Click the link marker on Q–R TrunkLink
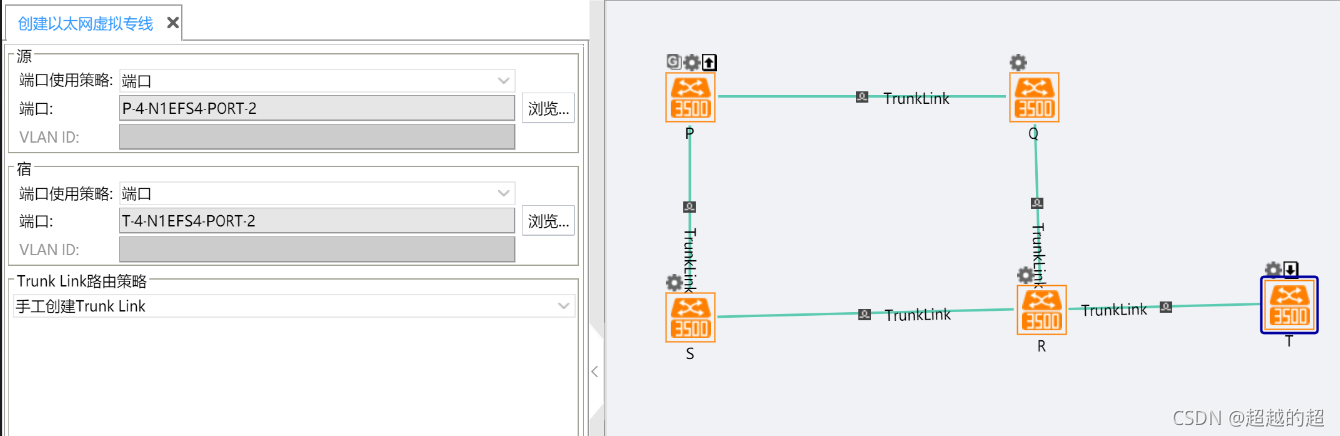The height and width of the screenshot is (436, 1340). 1037,203
